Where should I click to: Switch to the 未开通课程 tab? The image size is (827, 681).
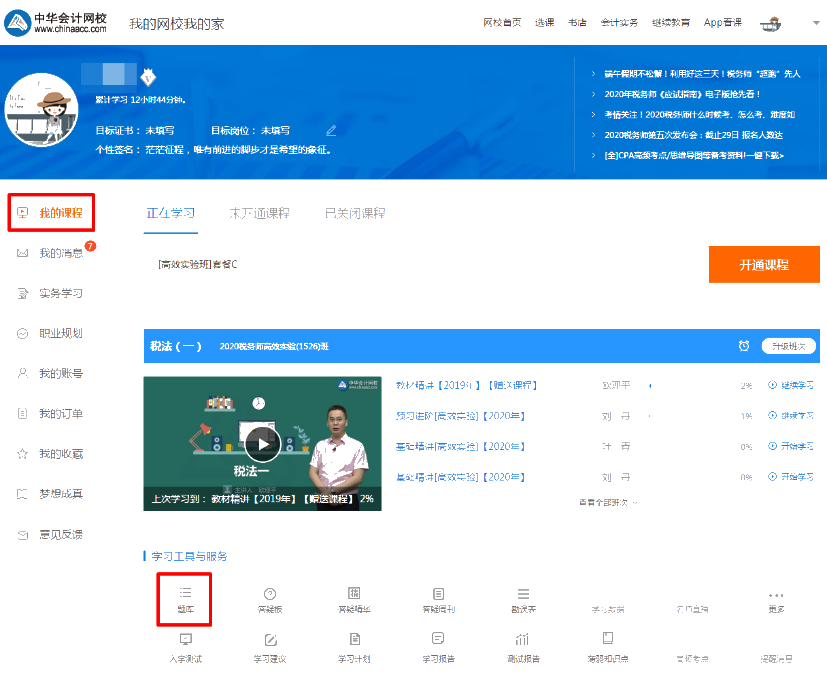click(258, 212)
